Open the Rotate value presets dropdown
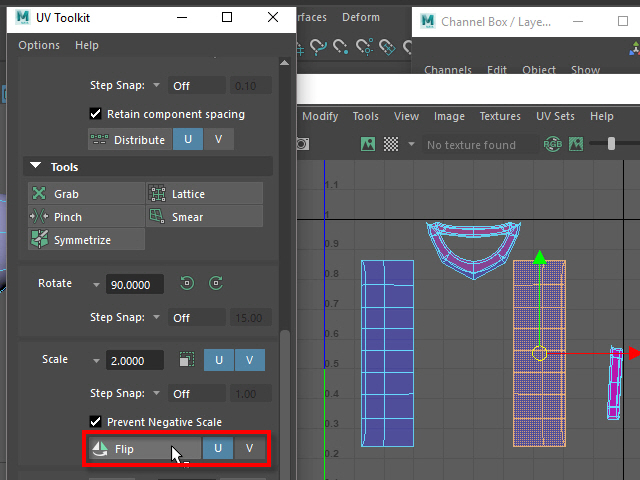The image size is (640, 480). pyautogui.click(x=96, y=285)
